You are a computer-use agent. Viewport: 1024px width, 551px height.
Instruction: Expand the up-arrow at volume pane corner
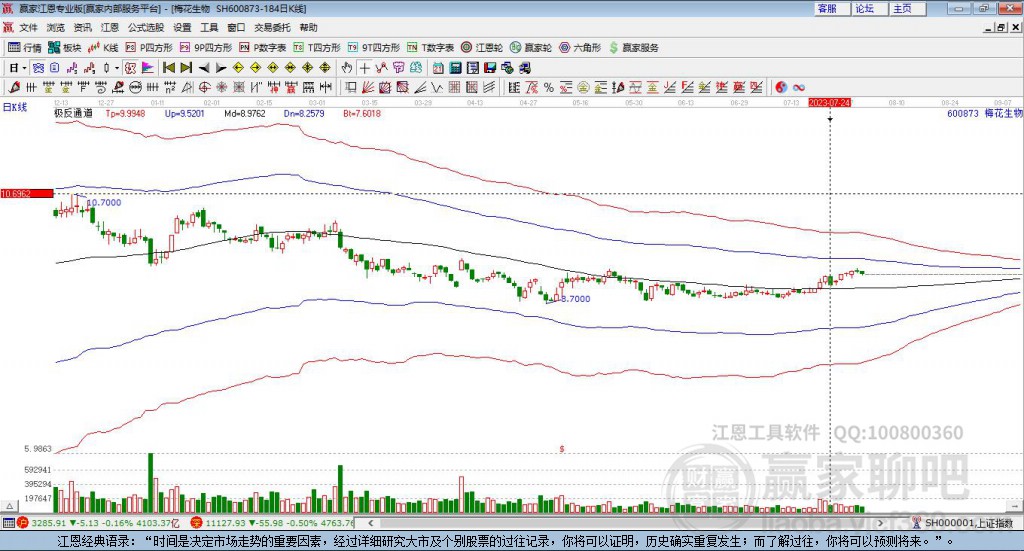(9, 506)
